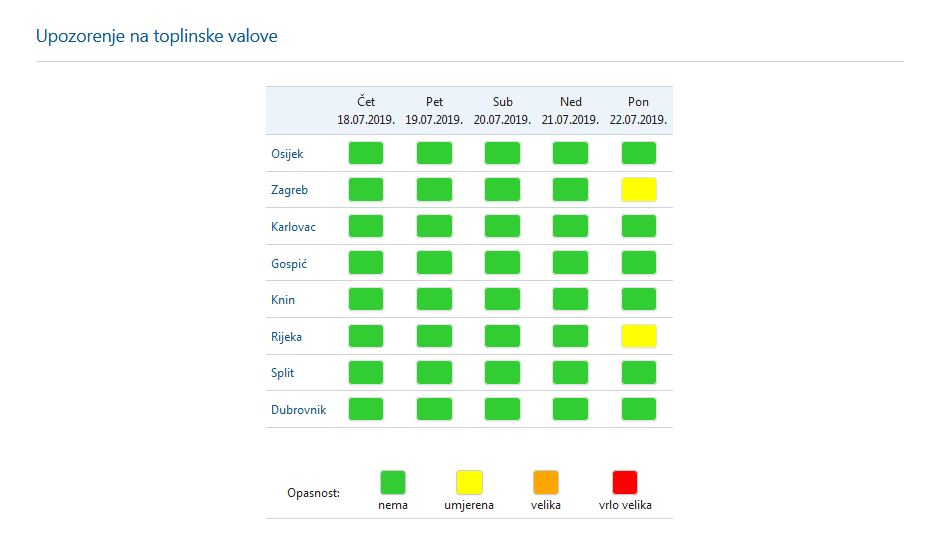This screenshot has width=925, height=542.
Task: Click the 'Pon 22.07.2019.' column header
Action: pyautogui.click(x=638, y=110)
